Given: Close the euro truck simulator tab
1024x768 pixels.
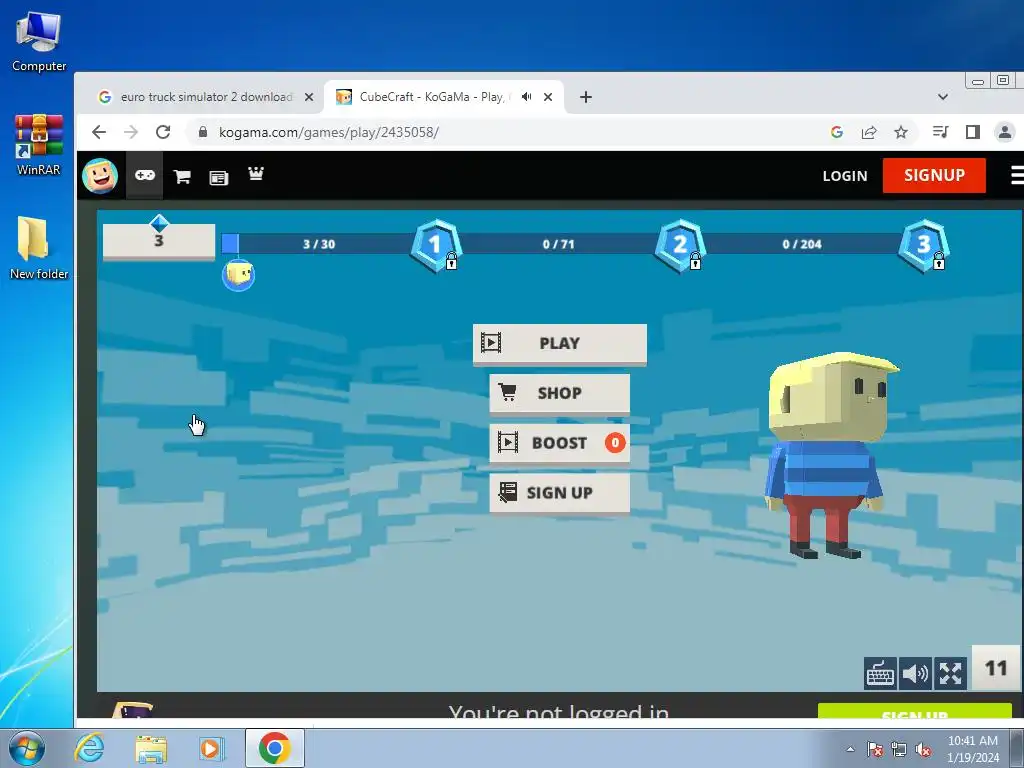Looking at the screenshot, I should click(x=309, y=97).
